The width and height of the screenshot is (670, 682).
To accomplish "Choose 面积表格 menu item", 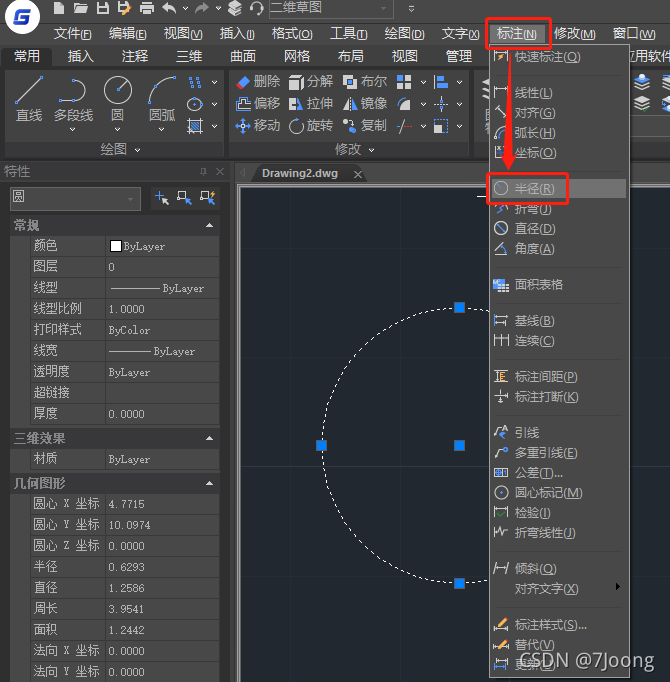I will point(559,285).
